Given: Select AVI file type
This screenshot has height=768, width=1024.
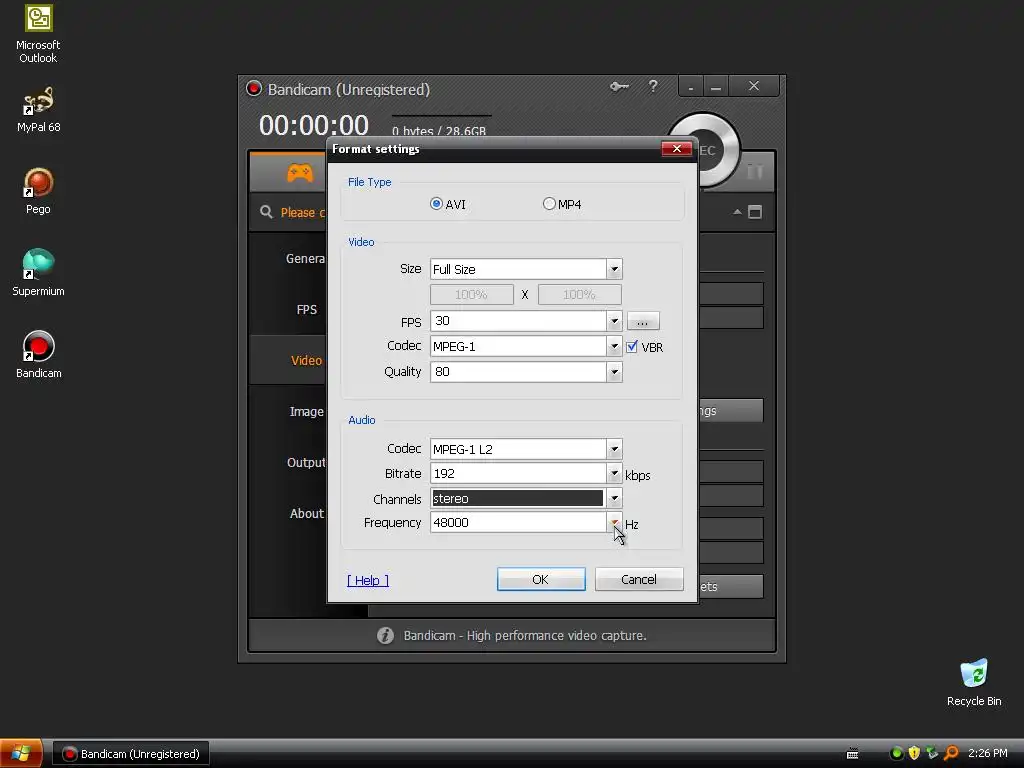Looking at the screenshot, I should click(x=448, y=204).
